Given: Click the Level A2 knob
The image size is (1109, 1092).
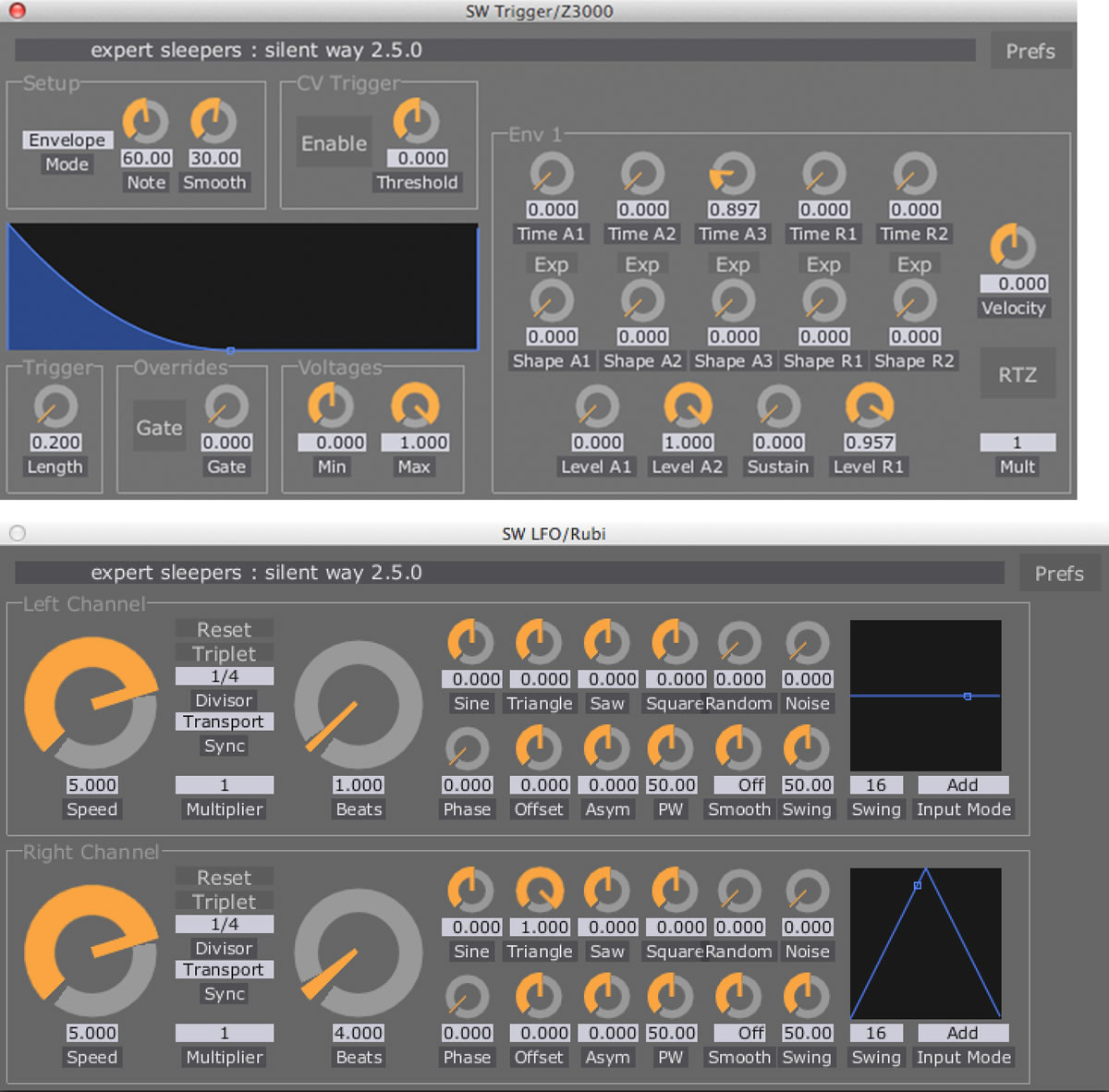Looking at the screenshot, I should pyautogui.click(x=688, y=406).
